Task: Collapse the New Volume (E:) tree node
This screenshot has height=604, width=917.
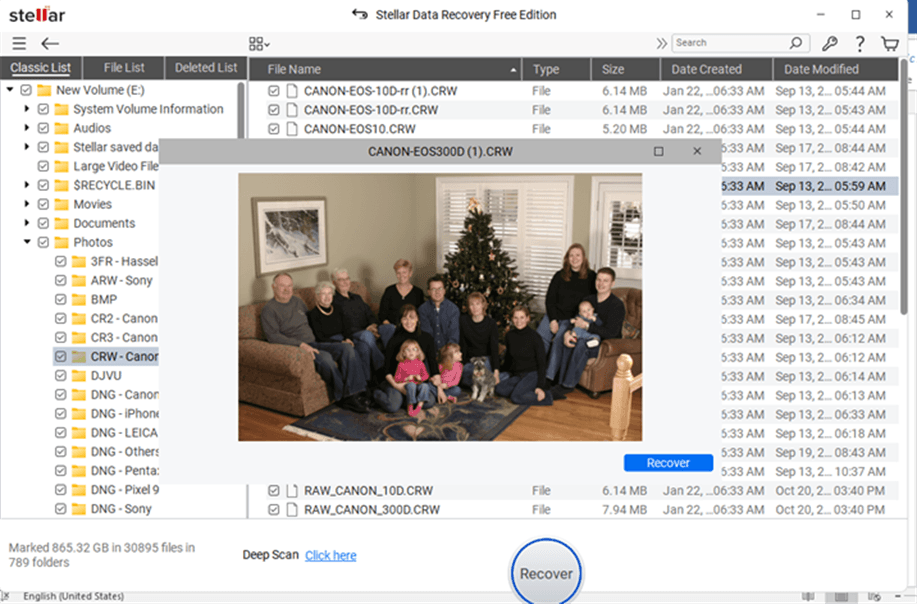Action: (10, 90)
